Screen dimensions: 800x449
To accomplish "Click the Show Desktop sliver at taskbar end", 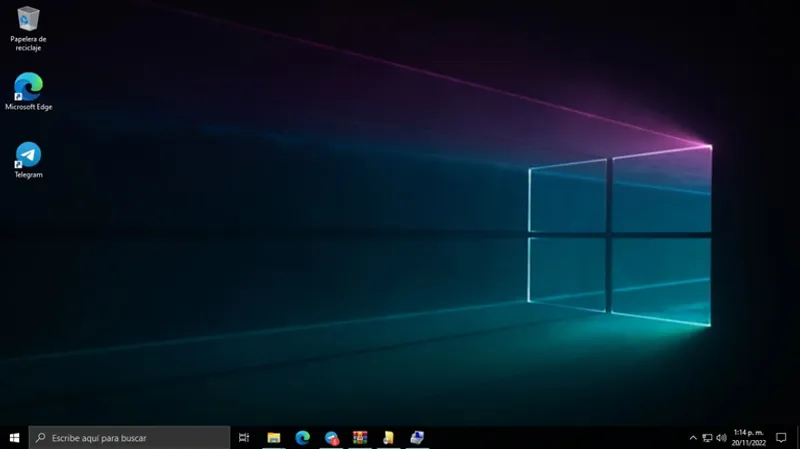I will (x=797, y=438).
